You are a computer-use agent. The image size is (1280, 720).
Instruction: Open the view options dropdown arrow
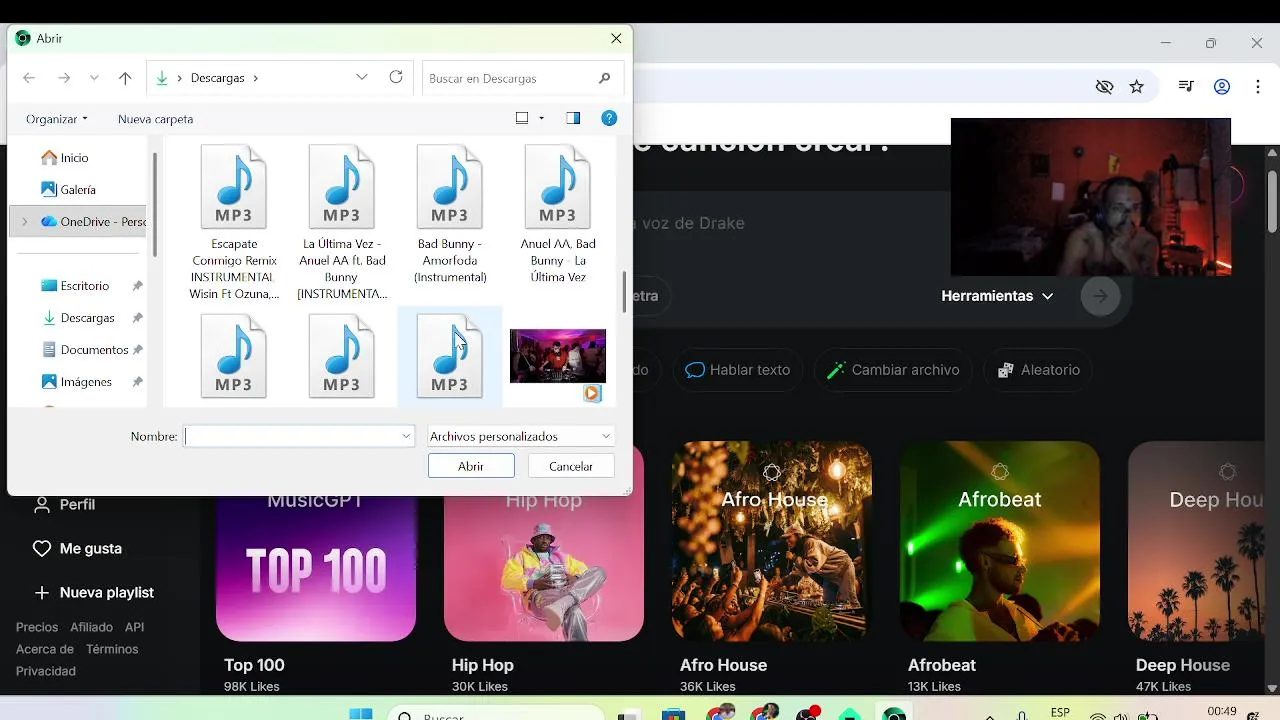[542, 118]
